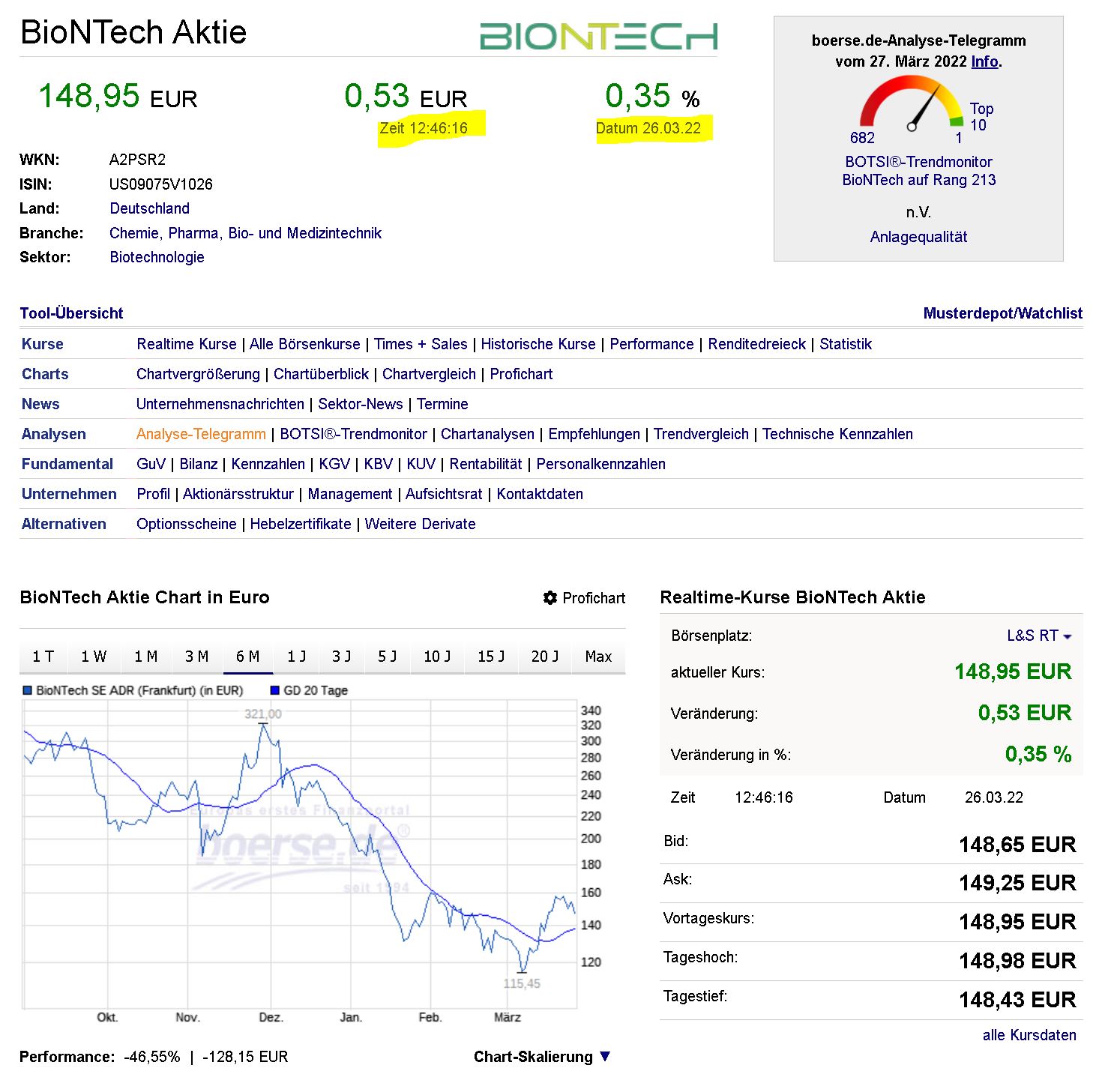
Task: Open the Info link in Analyse-Telegramm box
Action: [x=984, y=61]
